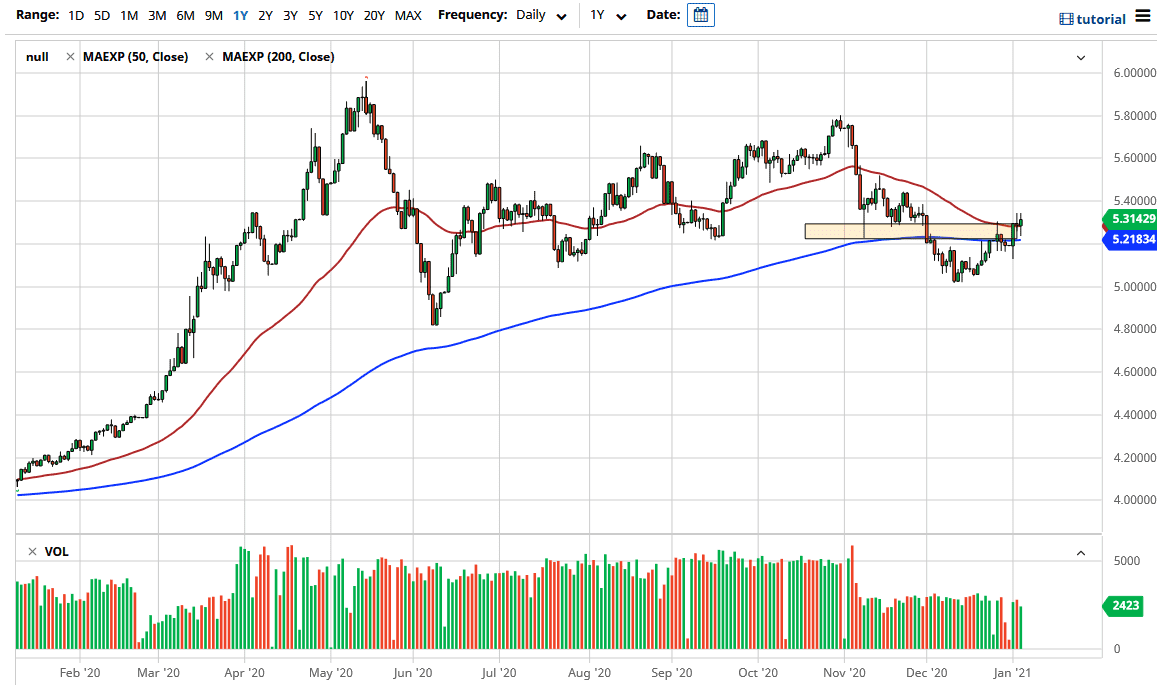Expand the VOL panel via its chevron

click(1080, 551)
